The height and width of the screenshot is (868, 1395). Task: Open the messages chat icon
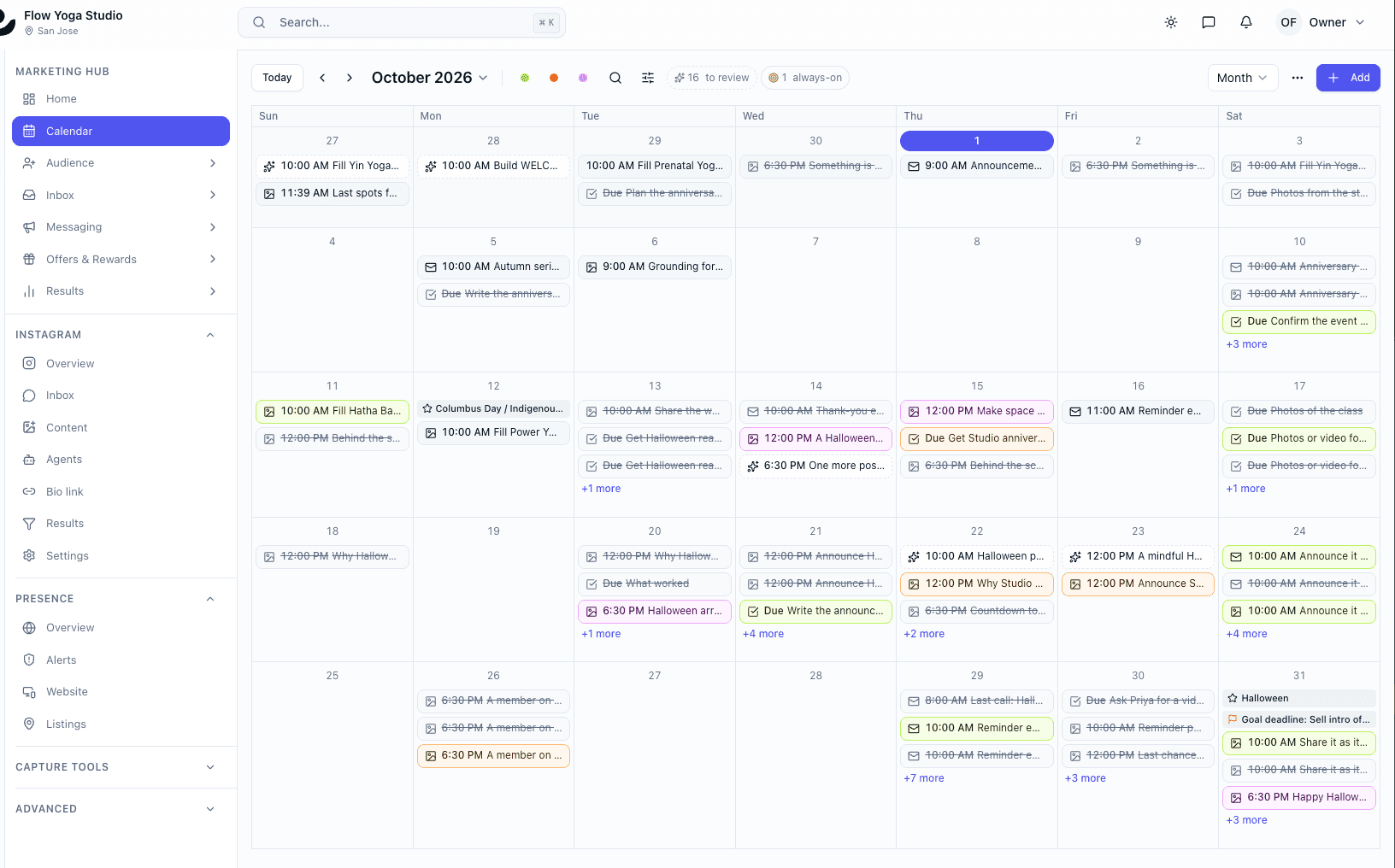coord(1209,22)
